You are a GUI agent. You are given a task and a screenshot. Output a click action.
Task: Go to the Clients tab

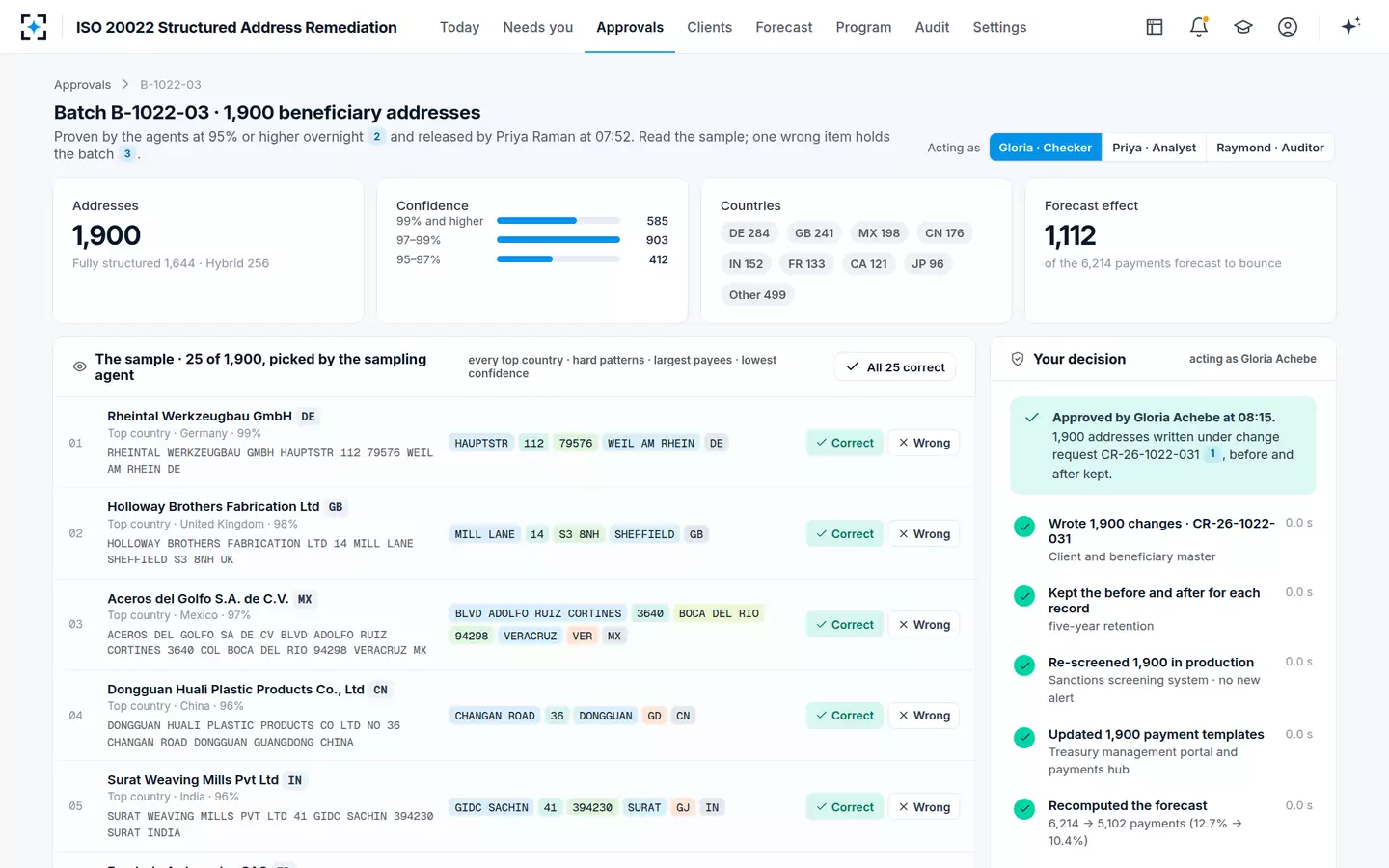710,27
